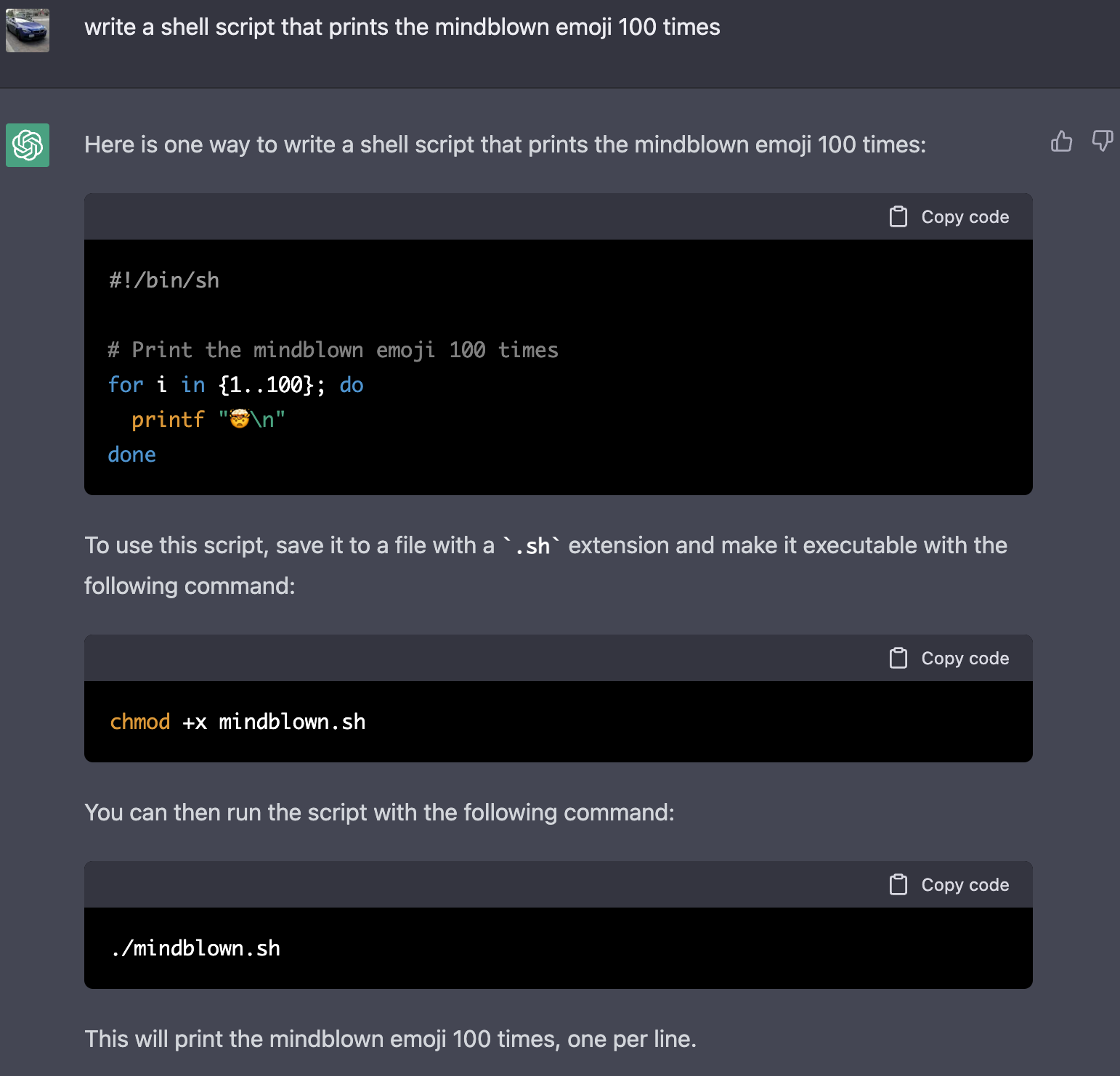
Task: Click the clipboard icon above ./mindblown.sh
Action: 899,884
